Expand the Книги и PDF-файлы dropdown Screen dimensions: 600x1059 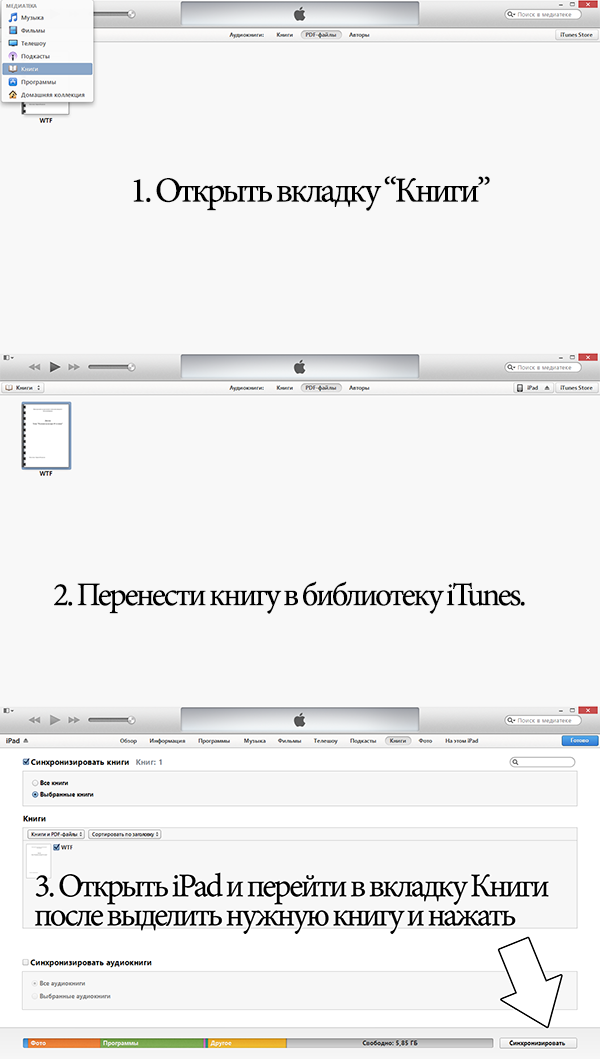click(56, 833)
